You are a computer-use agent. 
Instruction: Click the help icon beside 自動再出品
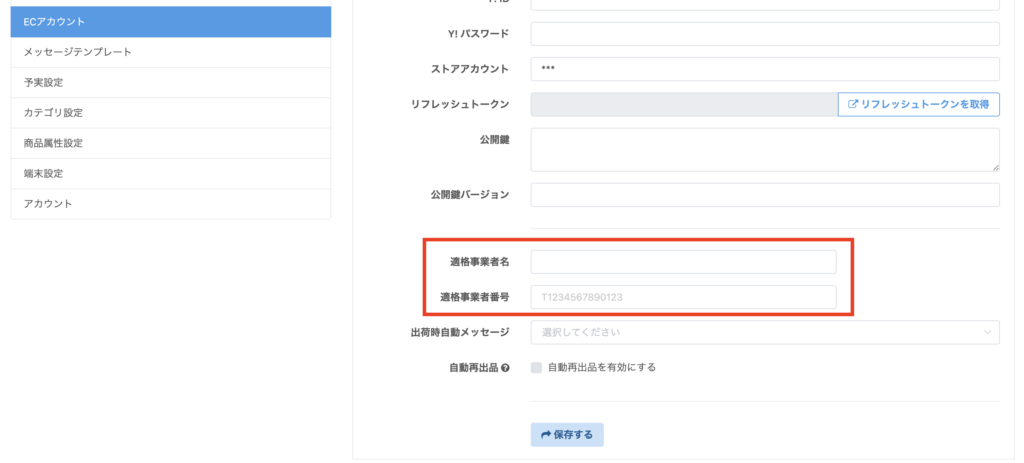505,368
